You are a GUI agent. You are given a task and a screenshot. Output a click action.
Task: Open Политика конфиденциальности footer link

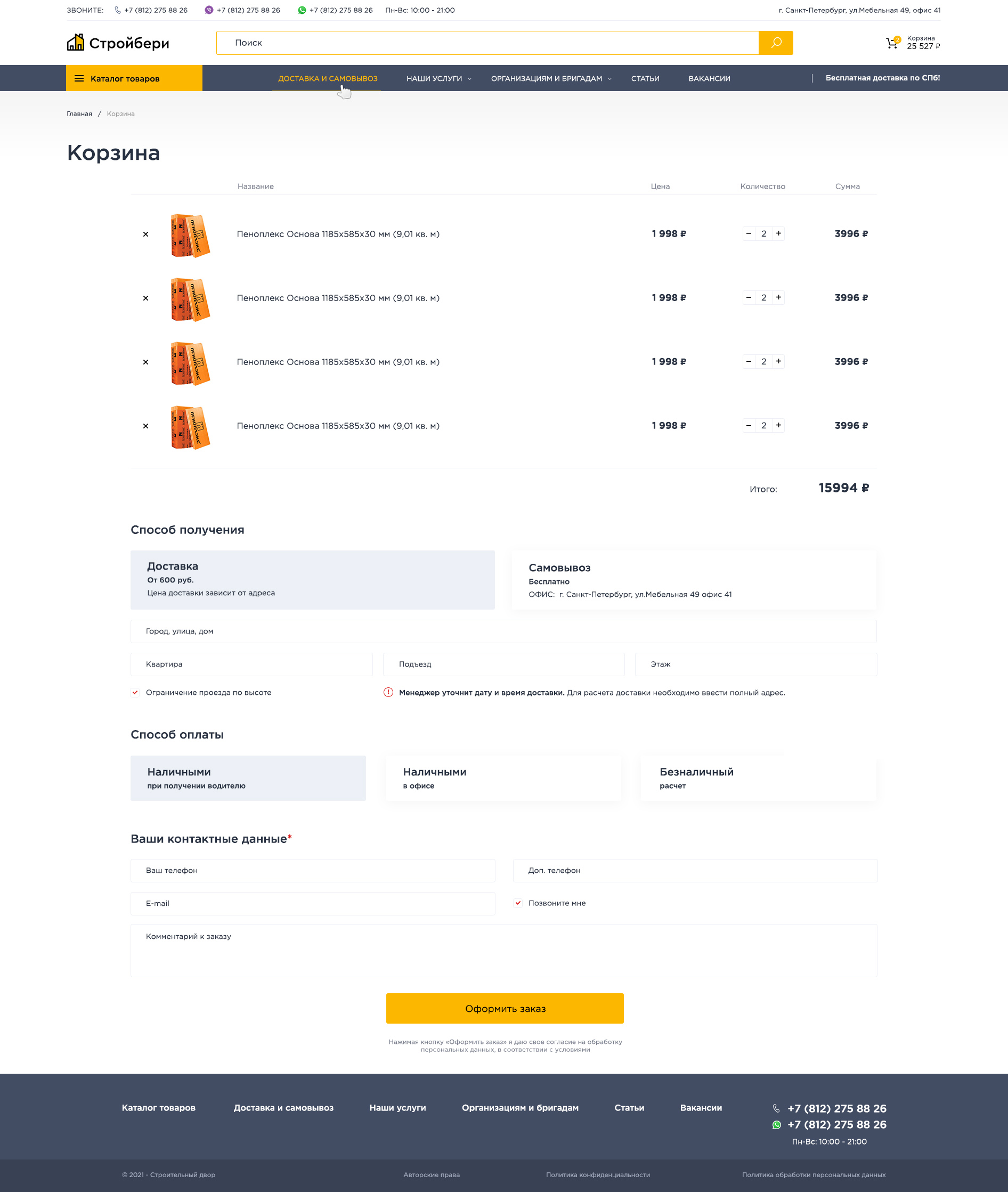598,1175
